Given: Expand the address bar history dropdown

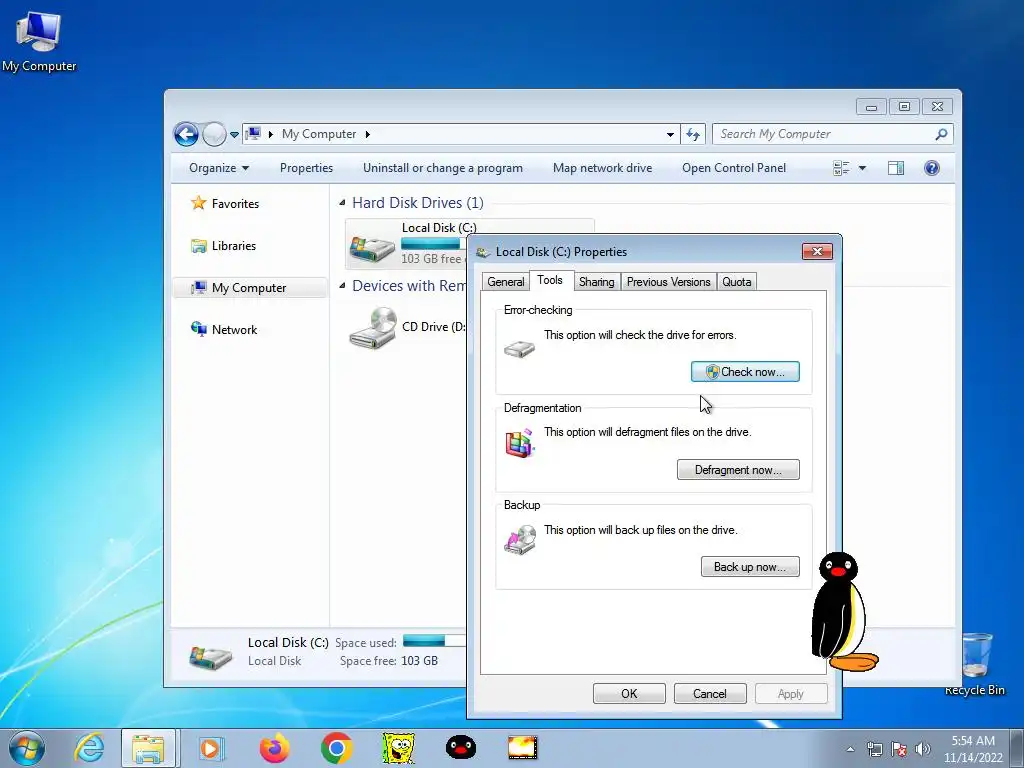Looking at the screenshot, I should tap(670, 135).
